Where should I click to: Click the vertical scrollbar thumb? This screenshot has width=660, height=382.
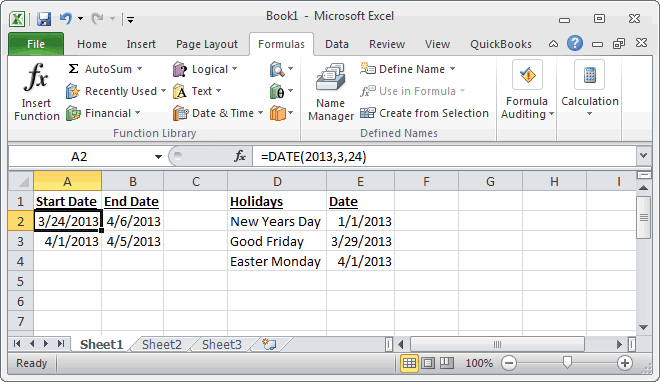point(643,217)
